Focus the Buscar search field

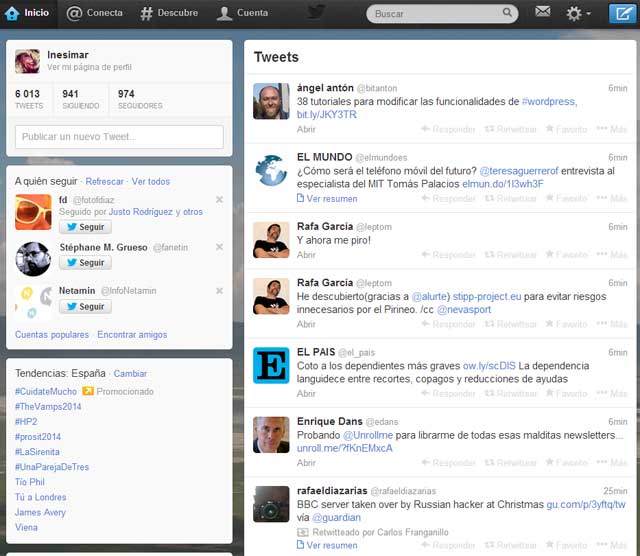[442, 13]
